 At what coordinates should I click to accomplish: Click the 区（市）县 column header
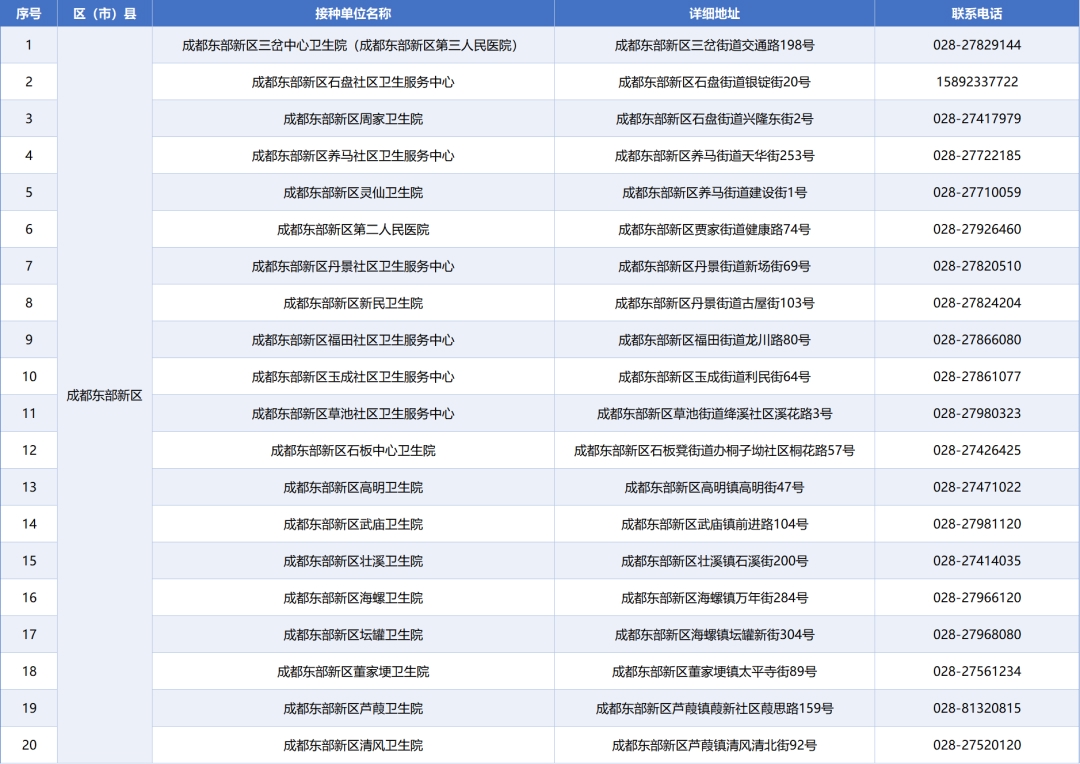click(105, 14)
